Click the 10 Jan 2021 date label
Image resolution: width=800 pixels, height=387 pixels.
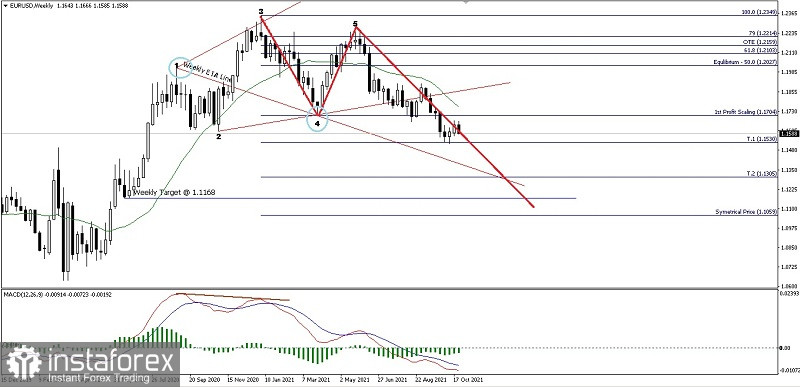pos(280,380)
